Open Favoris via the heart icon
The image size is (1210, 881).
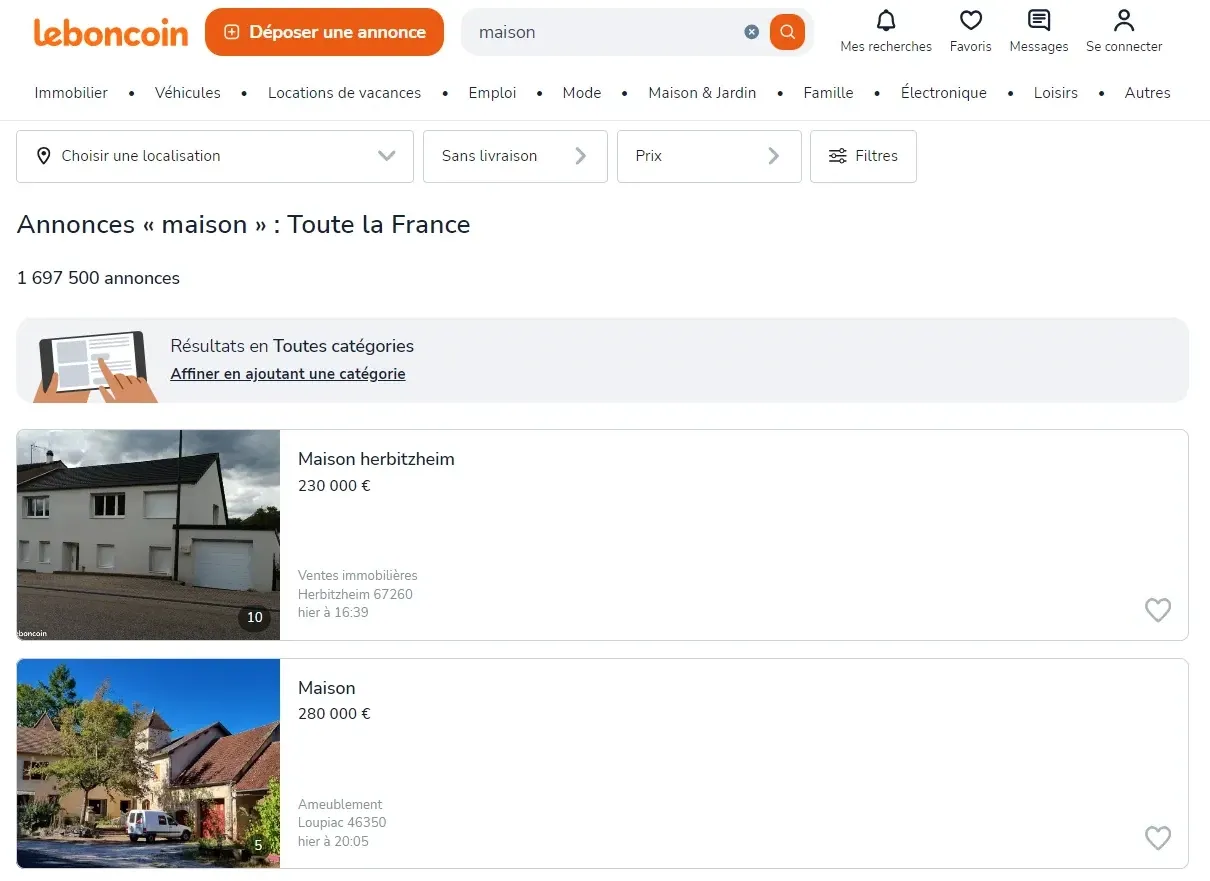point(970,19)
